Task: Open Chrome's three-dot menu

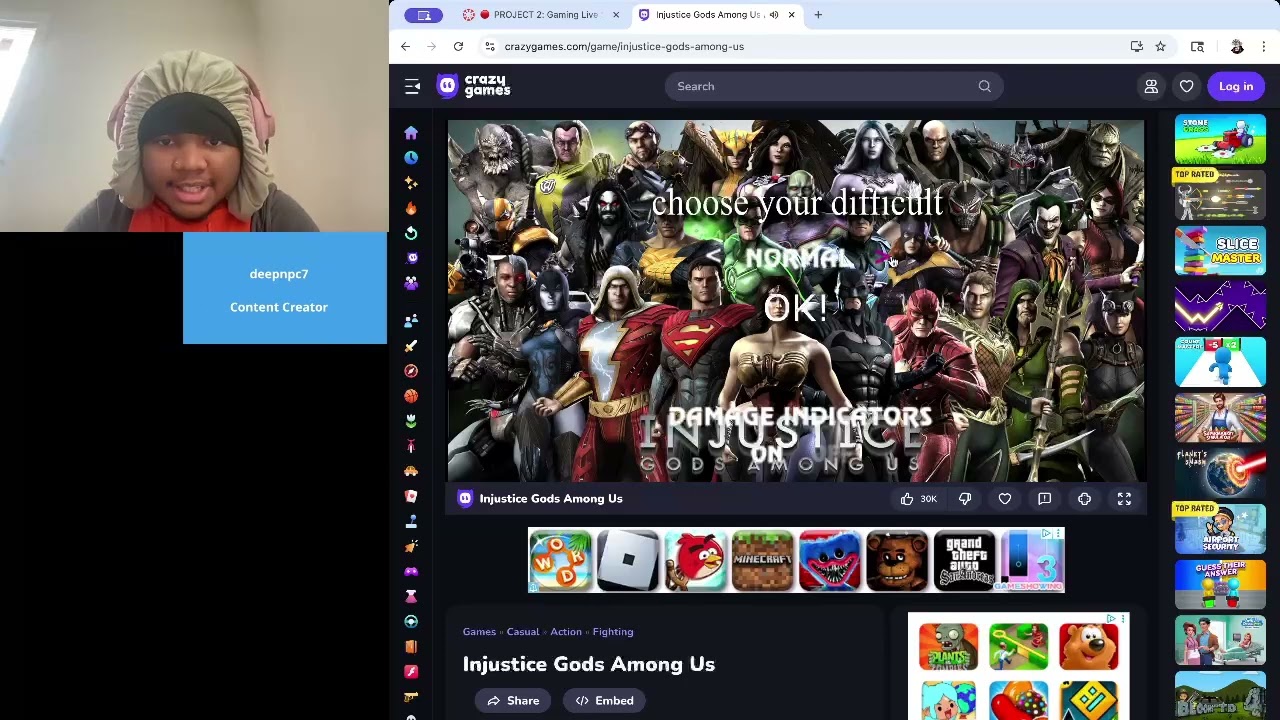Action: (1264, 46)
